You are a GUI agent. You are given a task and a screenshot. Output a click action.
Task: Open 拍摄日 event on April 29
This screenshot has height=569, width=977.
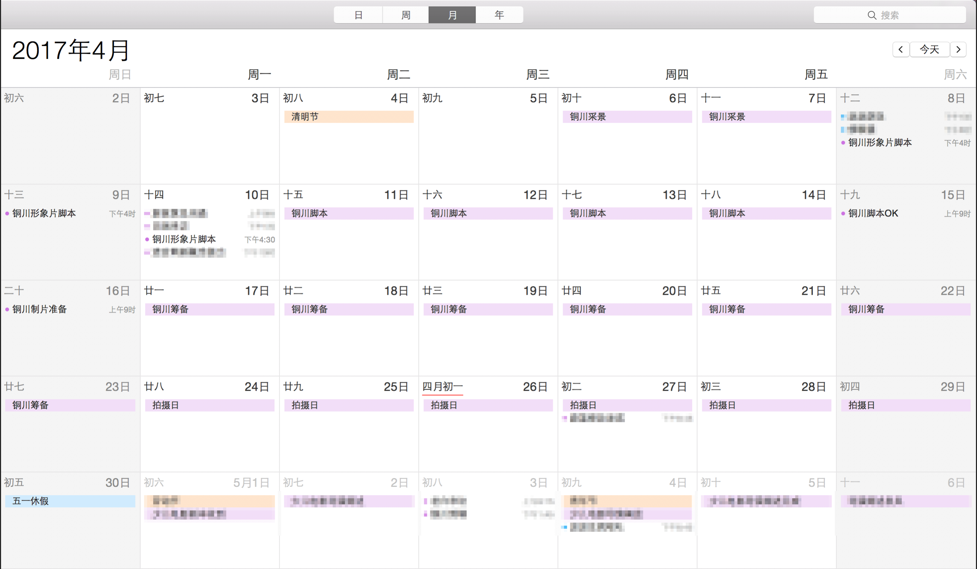pos(906,405)
